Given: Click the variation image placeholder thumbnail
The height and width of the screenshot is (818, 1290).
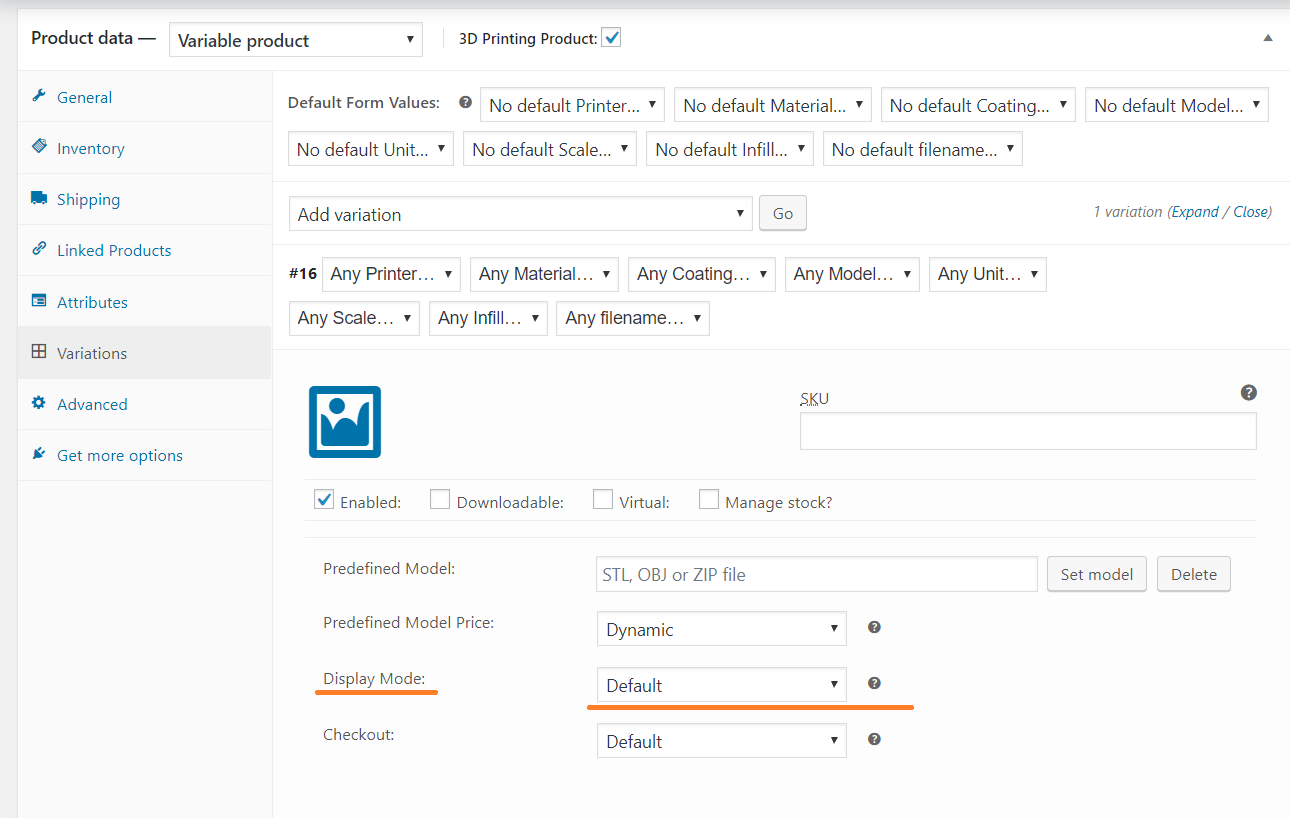Looking at the screenshot, I should 345,422.
